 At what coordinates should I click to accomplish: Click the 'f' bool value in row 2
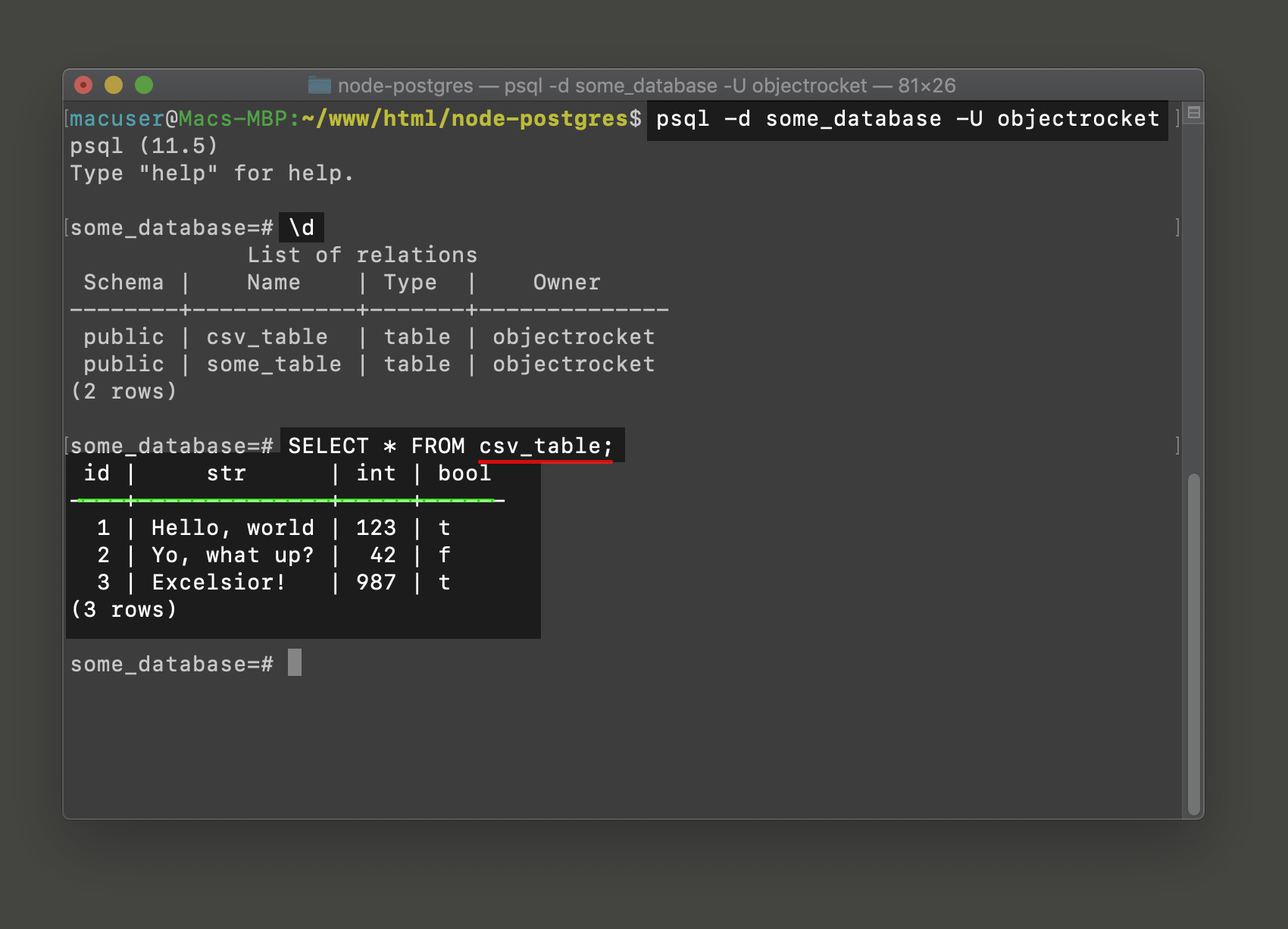(x=445, y=555)
